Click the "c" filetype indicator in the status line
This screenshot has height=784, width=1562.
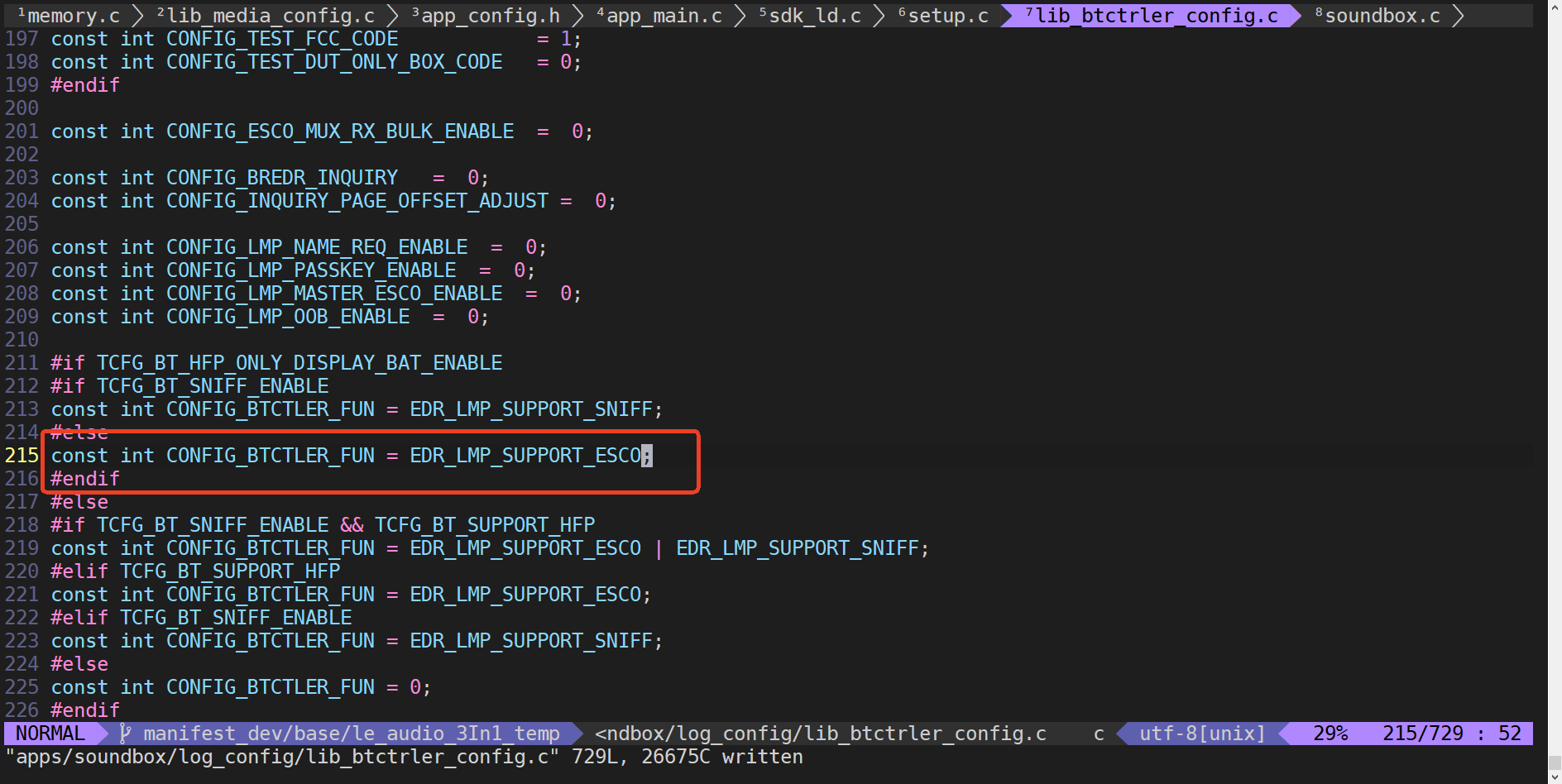click(1099, 734)
